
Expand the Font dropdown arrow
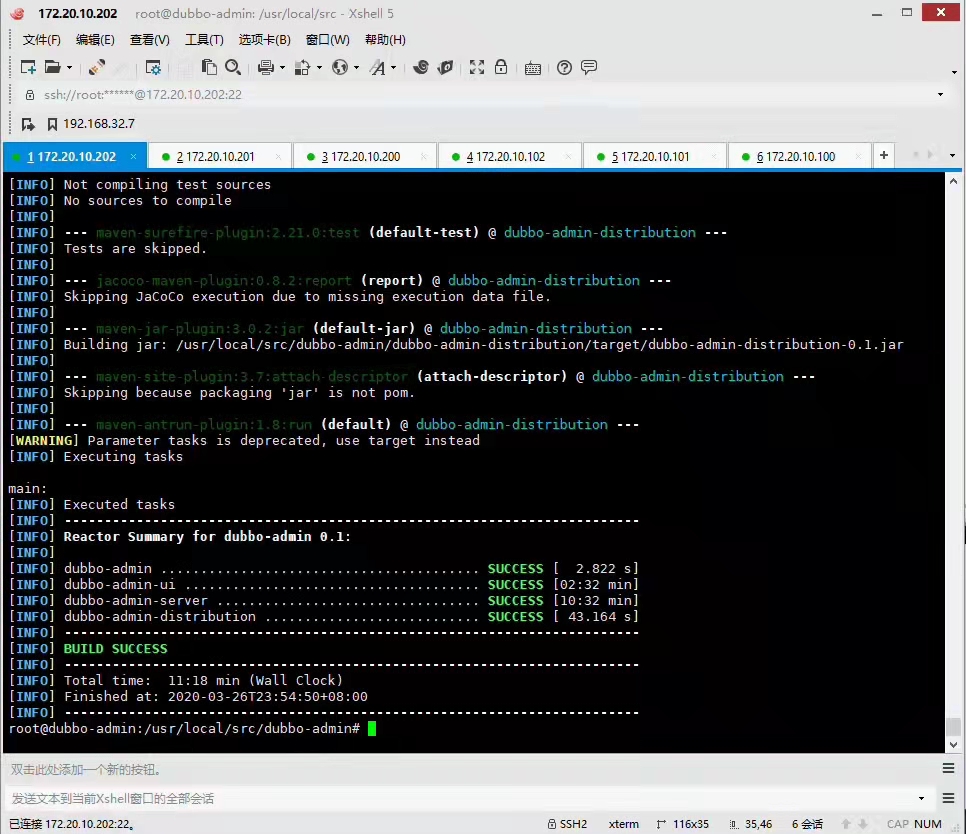click(393, 68)
